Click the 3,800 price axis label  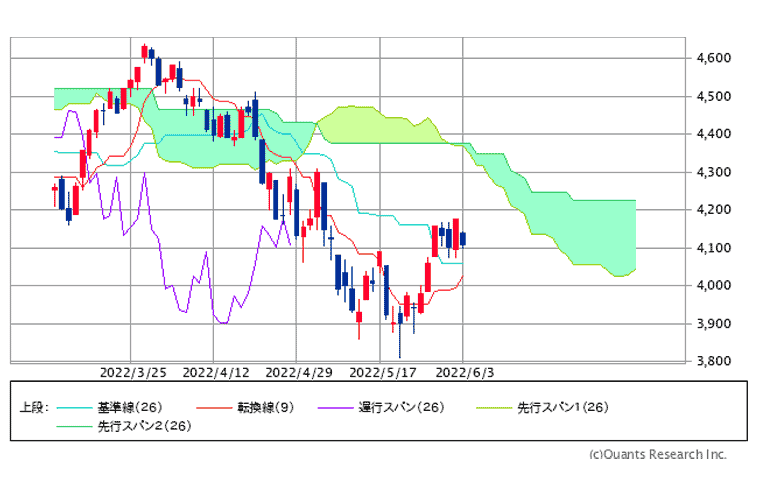coord(715,361)
